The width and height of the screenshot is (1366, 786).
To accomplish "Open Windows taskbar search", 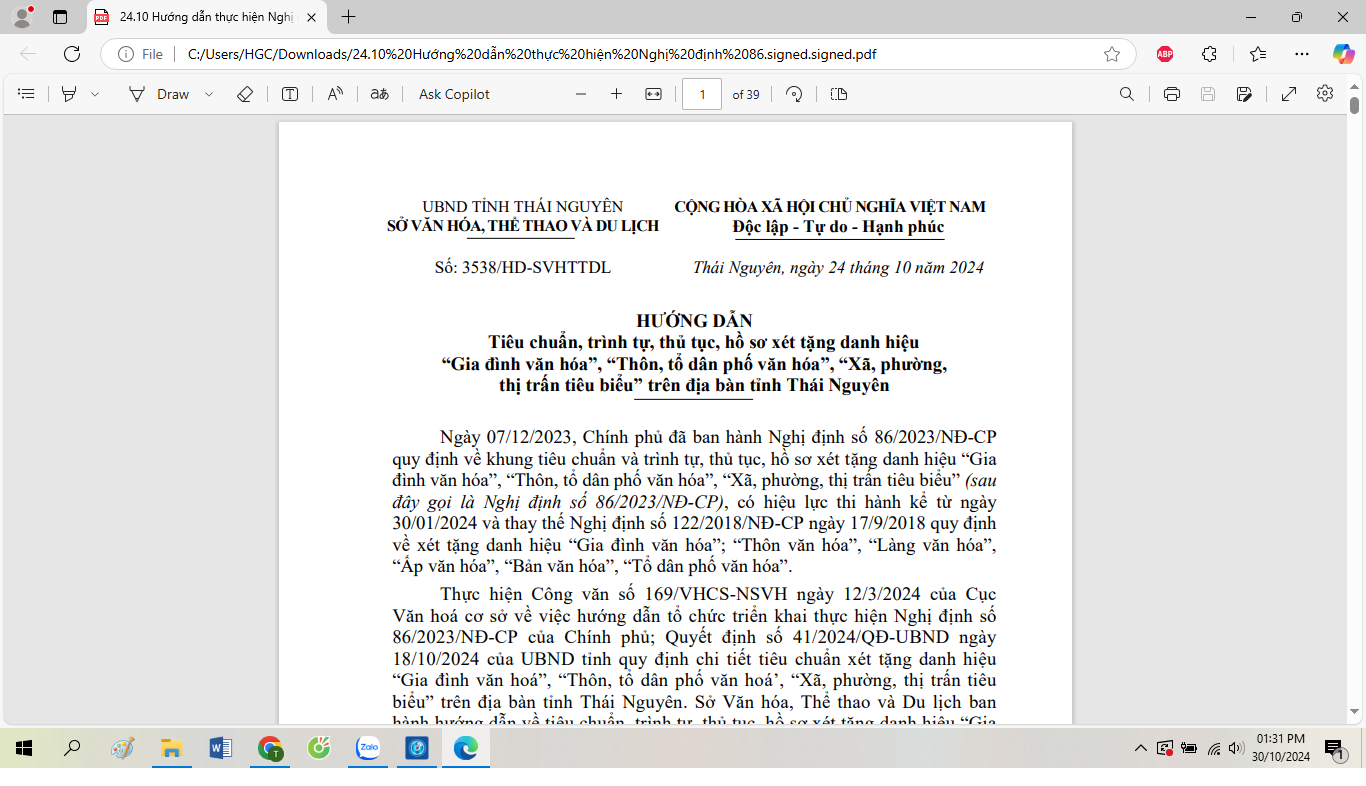I will [x=72, y=748].
